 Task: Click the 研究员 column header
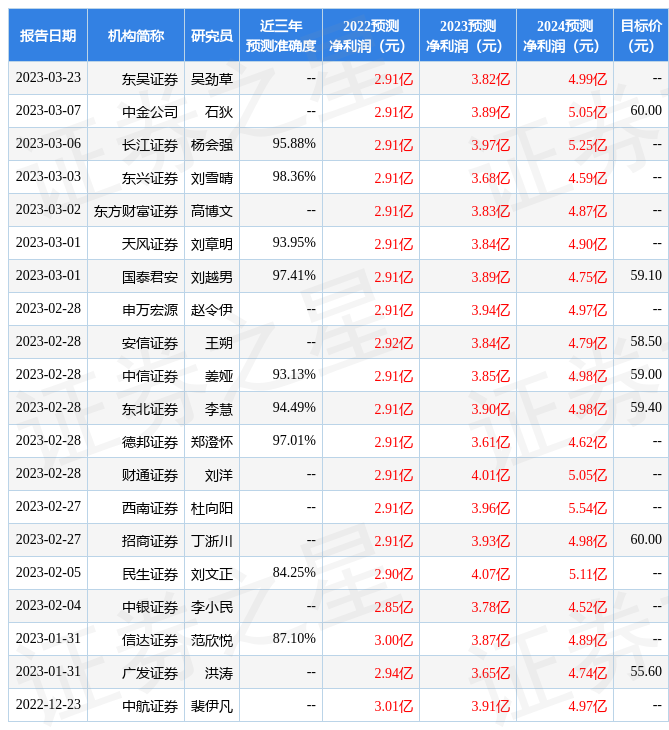tap(212, 35)
